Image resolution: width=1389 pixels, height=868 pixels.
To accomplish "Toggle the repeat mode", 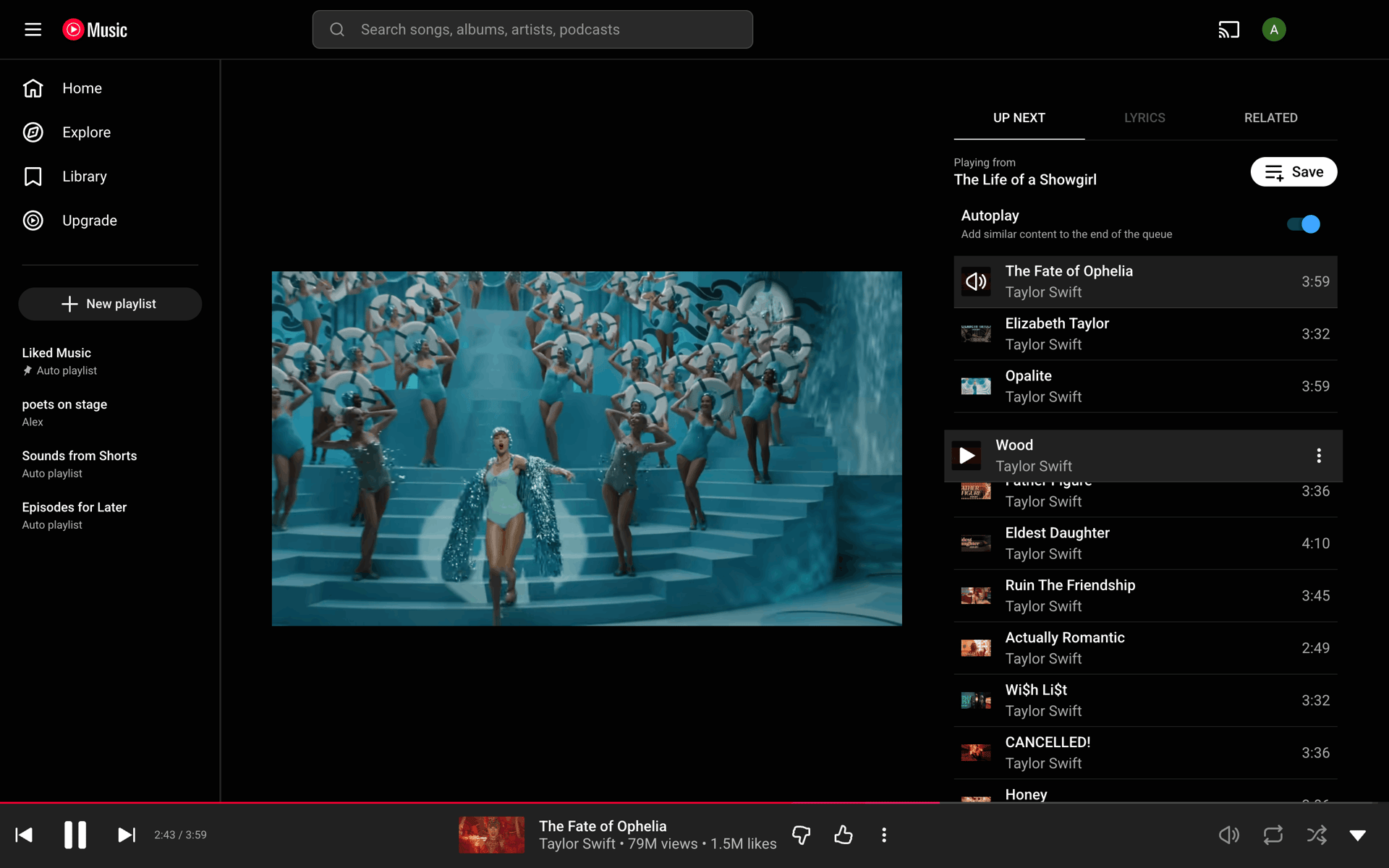I will pos(1273,835).
